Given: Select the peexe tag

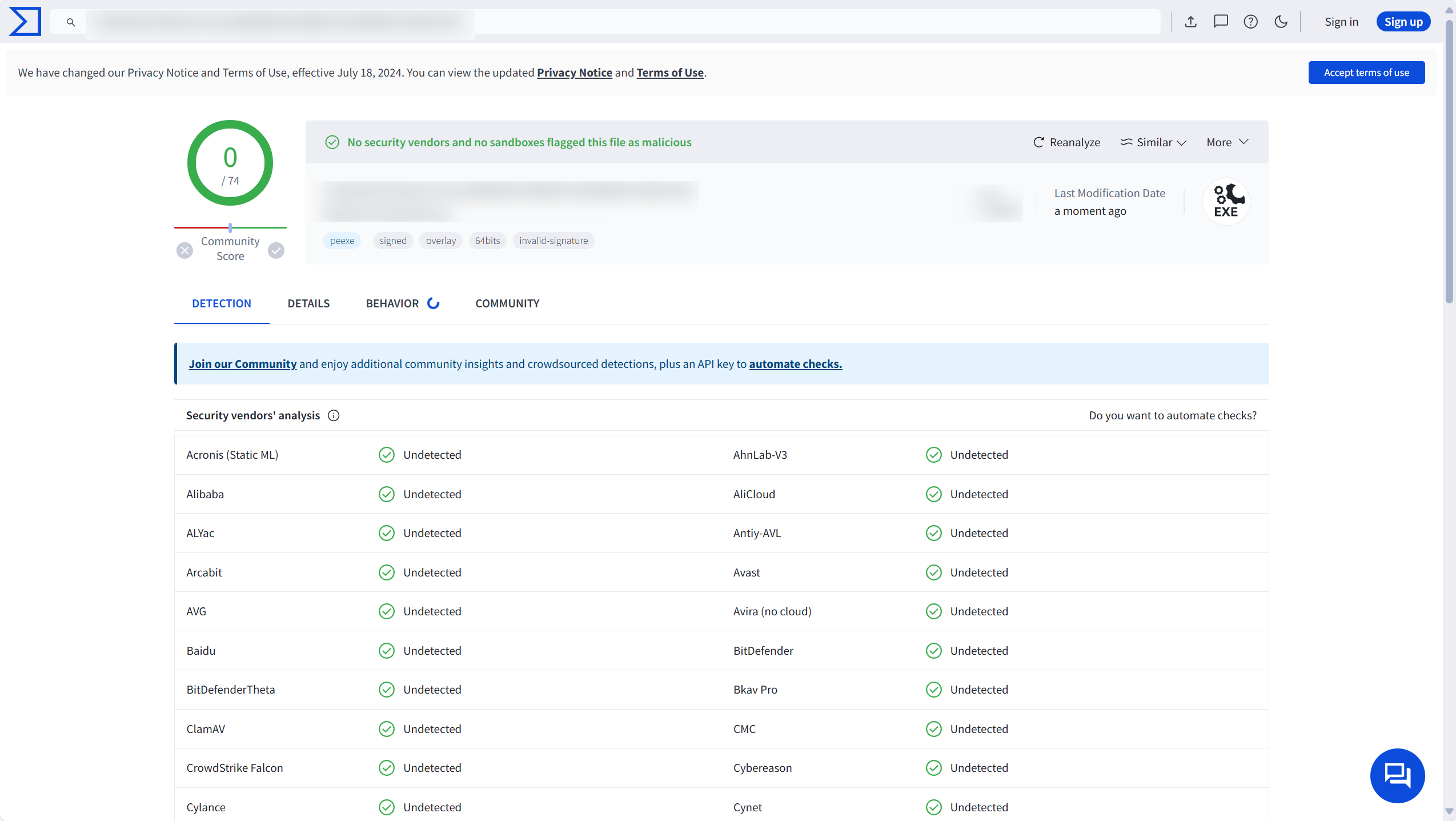Looking at the screenshot, I should click(x=342, y=241).
